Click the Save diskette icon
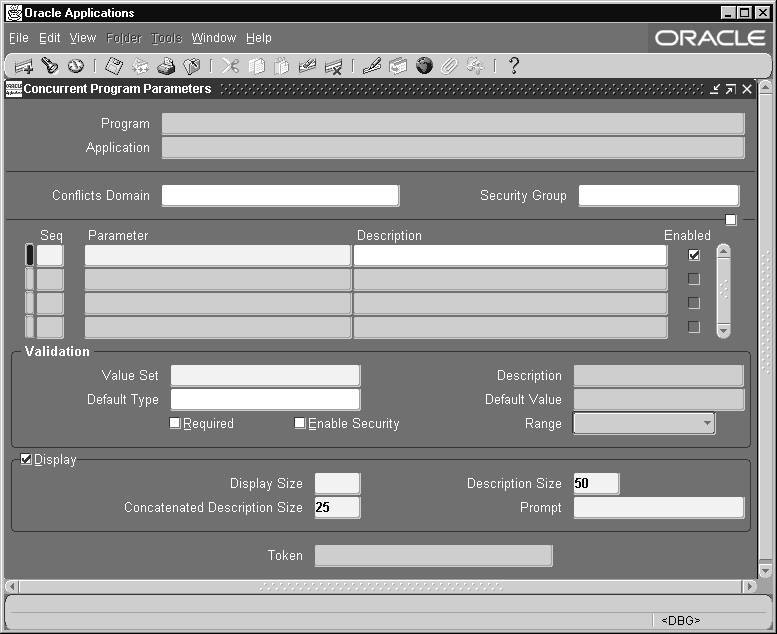Viewport: 777px width, 634px height. point(113,66)
